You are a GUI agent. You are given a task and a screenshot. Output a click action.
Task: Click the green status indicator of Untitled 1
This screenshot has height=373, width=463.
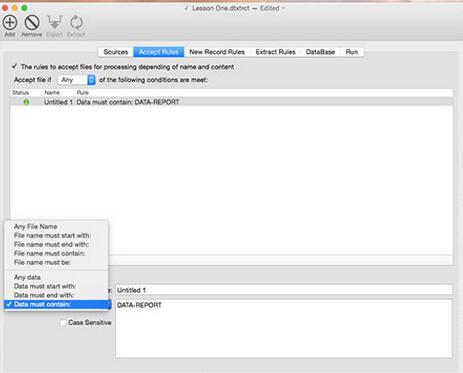[x=26, y=102]
